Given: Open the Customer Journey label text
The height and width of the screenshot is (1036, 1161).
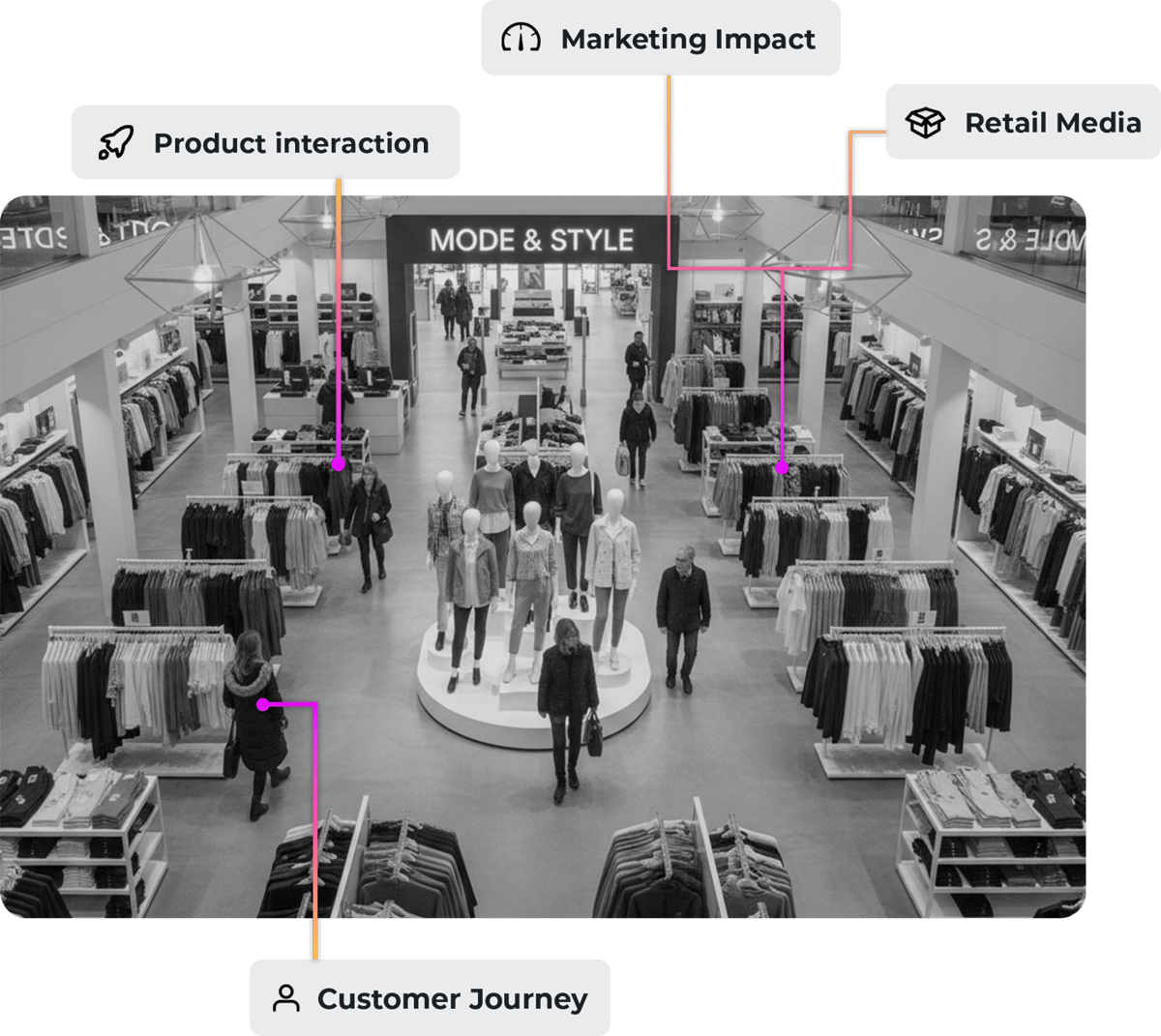Looking at the screenshot, I should coord(452,998).
